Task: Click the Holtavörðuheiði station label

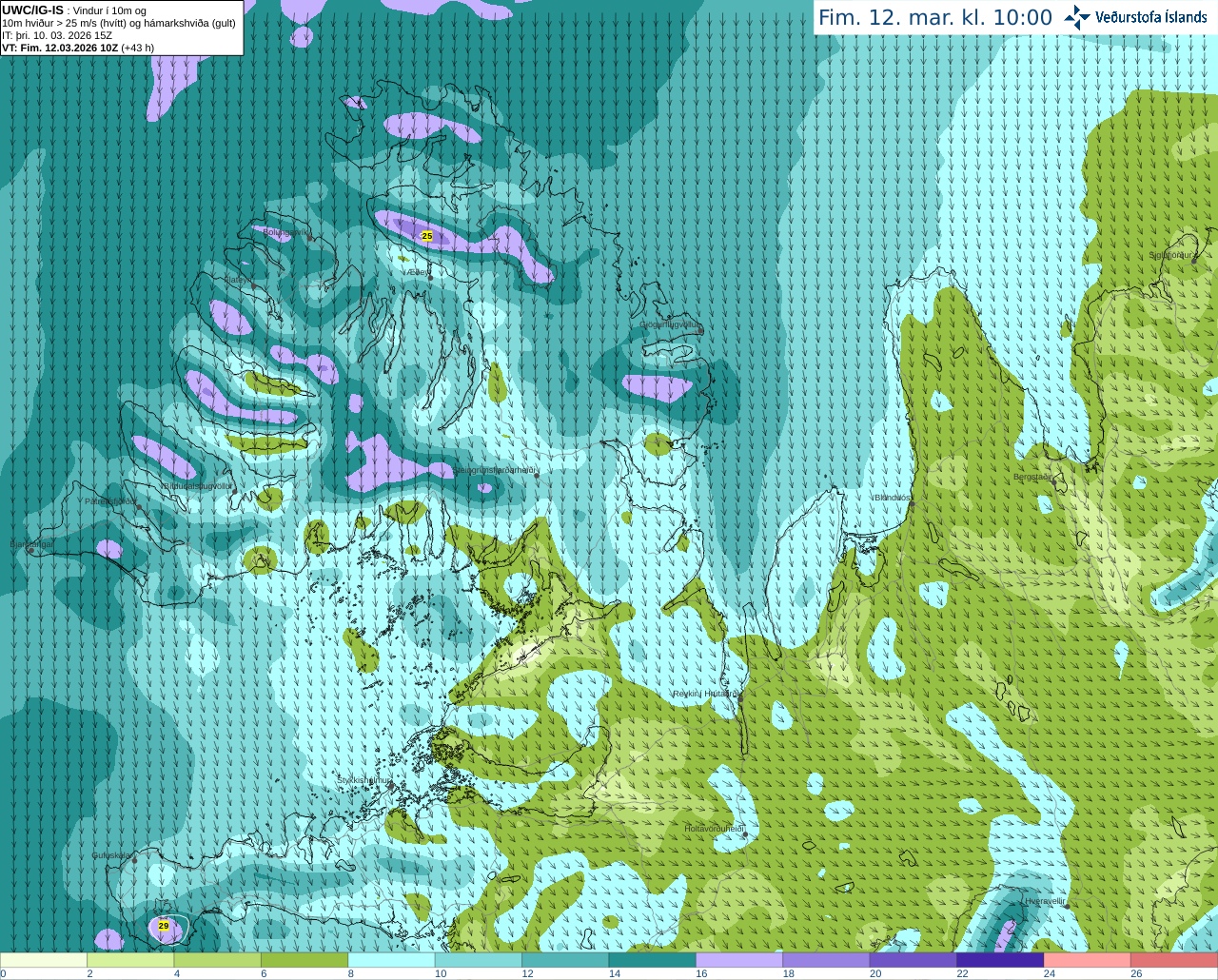Action: (714, 829)
